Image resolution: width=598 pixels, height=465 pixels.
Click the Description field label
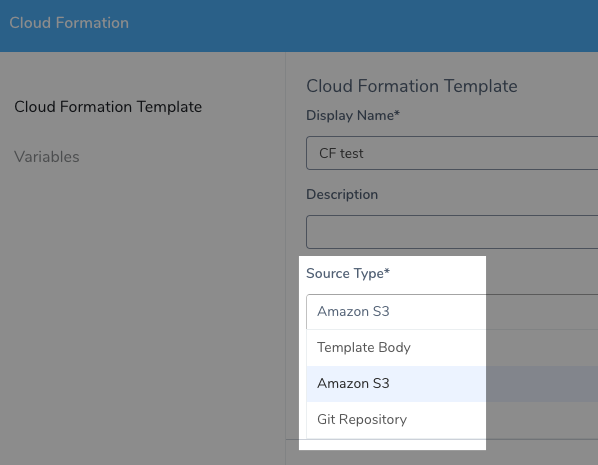pos(342,195)
